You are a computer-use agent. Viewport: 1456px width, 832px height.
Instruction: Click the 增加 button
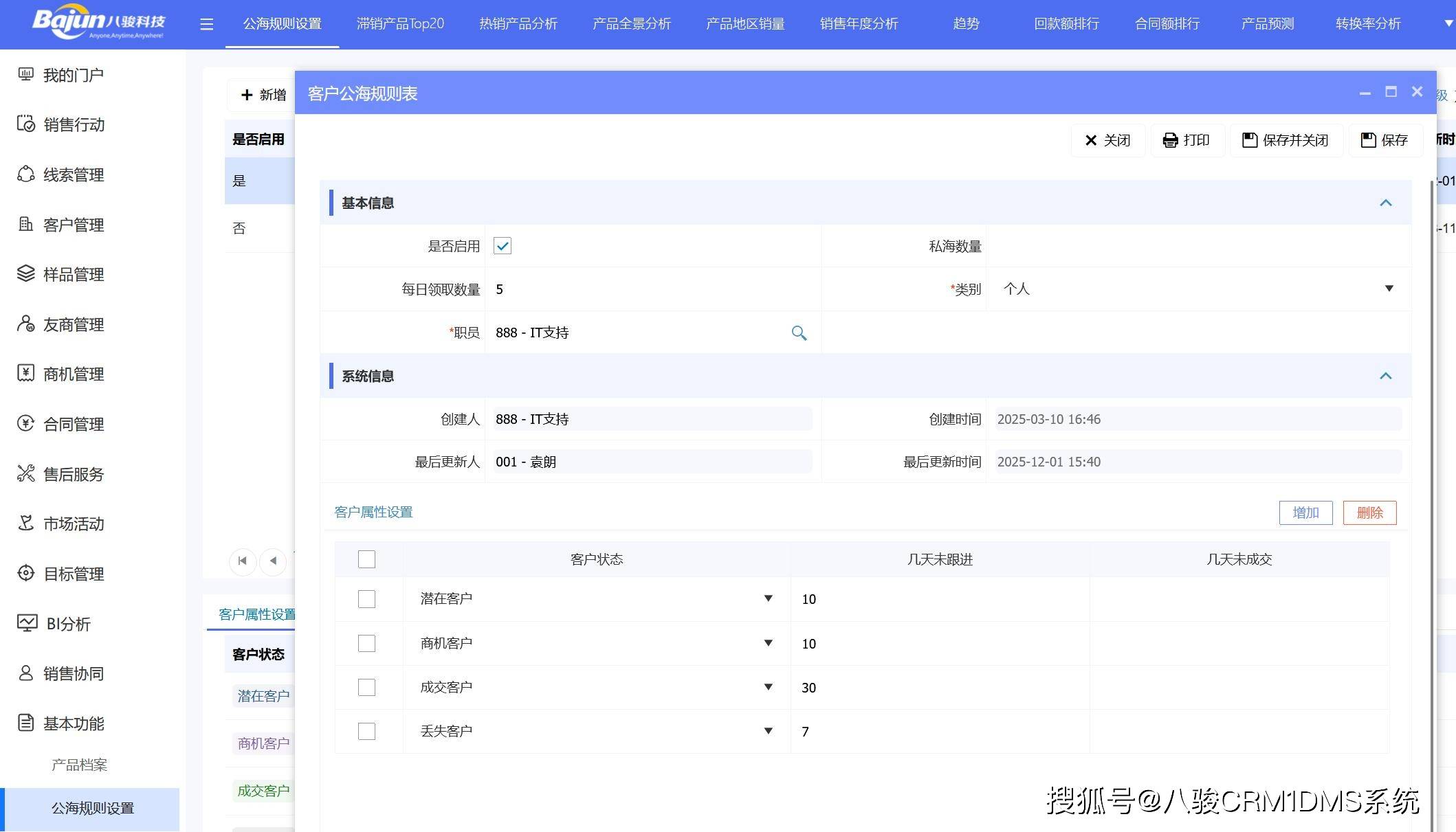1305,513
